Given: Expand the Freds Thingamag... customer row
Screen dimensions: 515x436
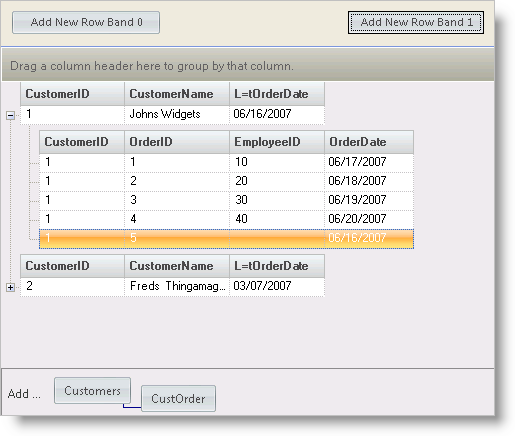Looking at the screenshot, I should click(10, 287).
